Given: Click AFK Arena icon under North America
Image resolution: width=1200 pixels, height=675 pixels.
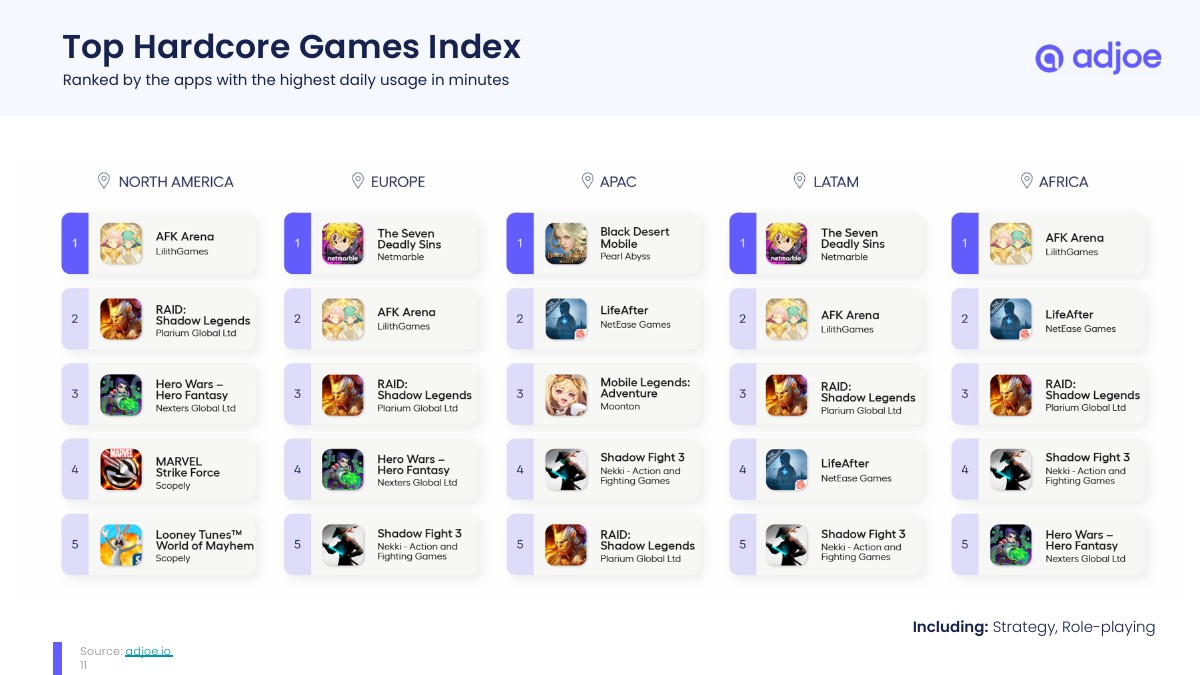Looking at the screenshot, I should [x=121, y=243].
